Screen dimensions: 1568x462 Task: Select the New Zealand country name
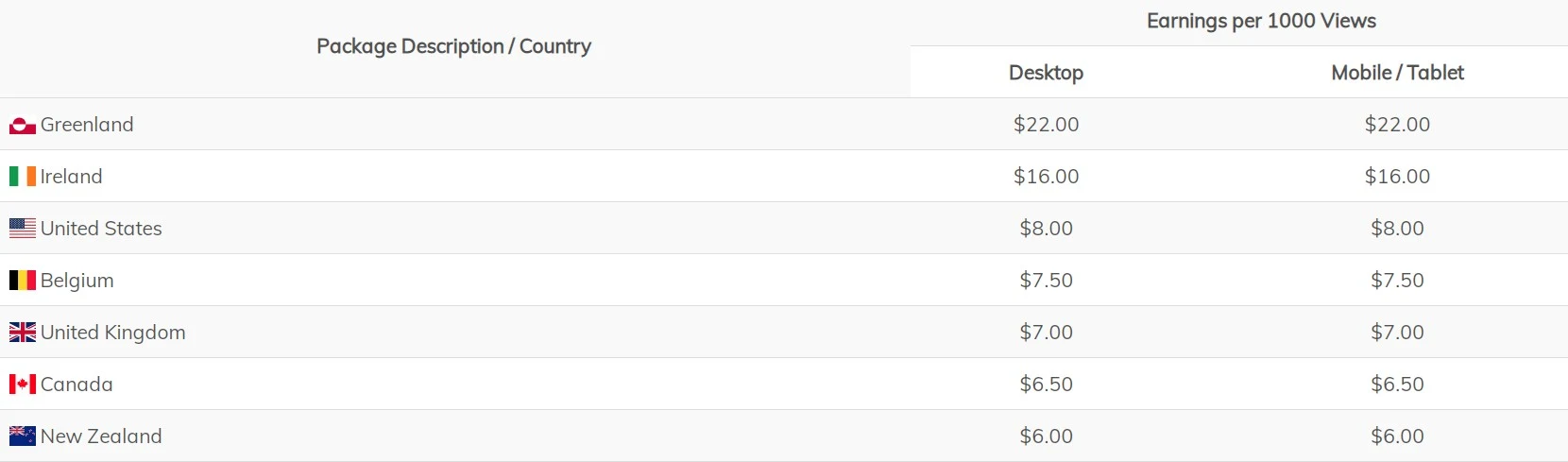[x=101, y=436]
